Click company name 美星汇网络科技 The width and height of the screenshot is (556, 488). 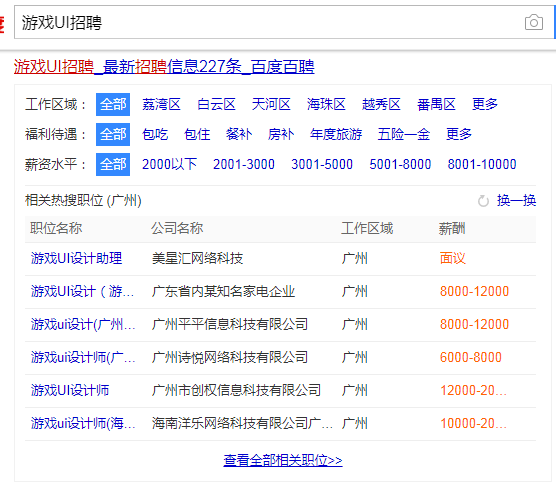tap(198, 258)
